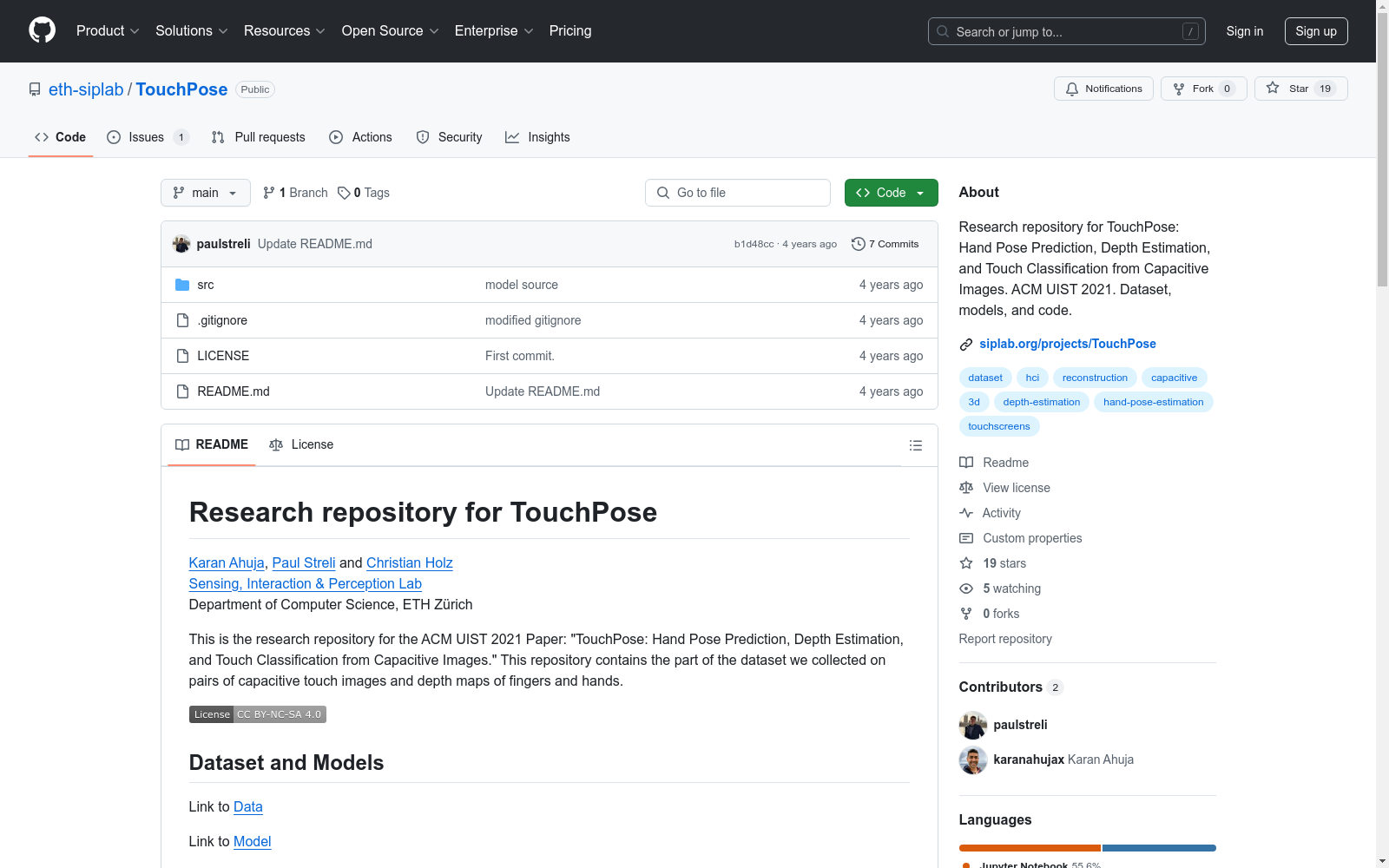This screenshot has width=1389, height=868.
Task: Click the Sign in link
Action: pyautogui.click(x=1245, y=31)
